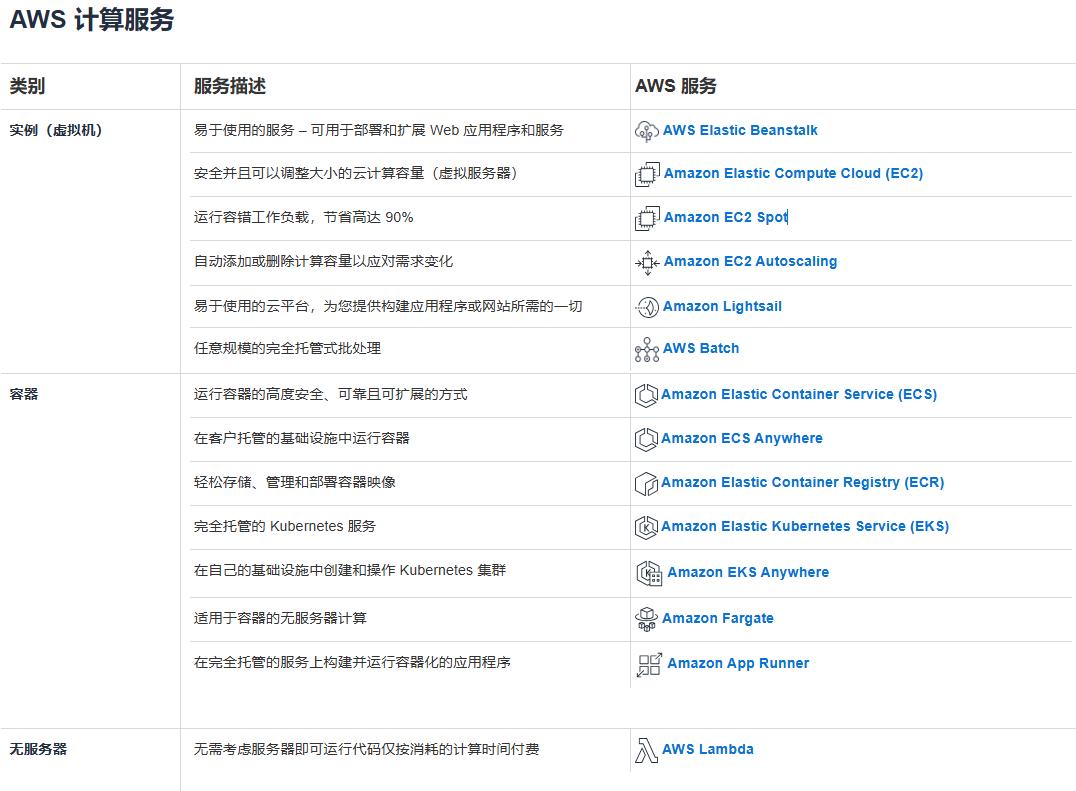Click the Amazon ECR service icon
This screenshot has width=1076, height=791.
click(646, 482)
